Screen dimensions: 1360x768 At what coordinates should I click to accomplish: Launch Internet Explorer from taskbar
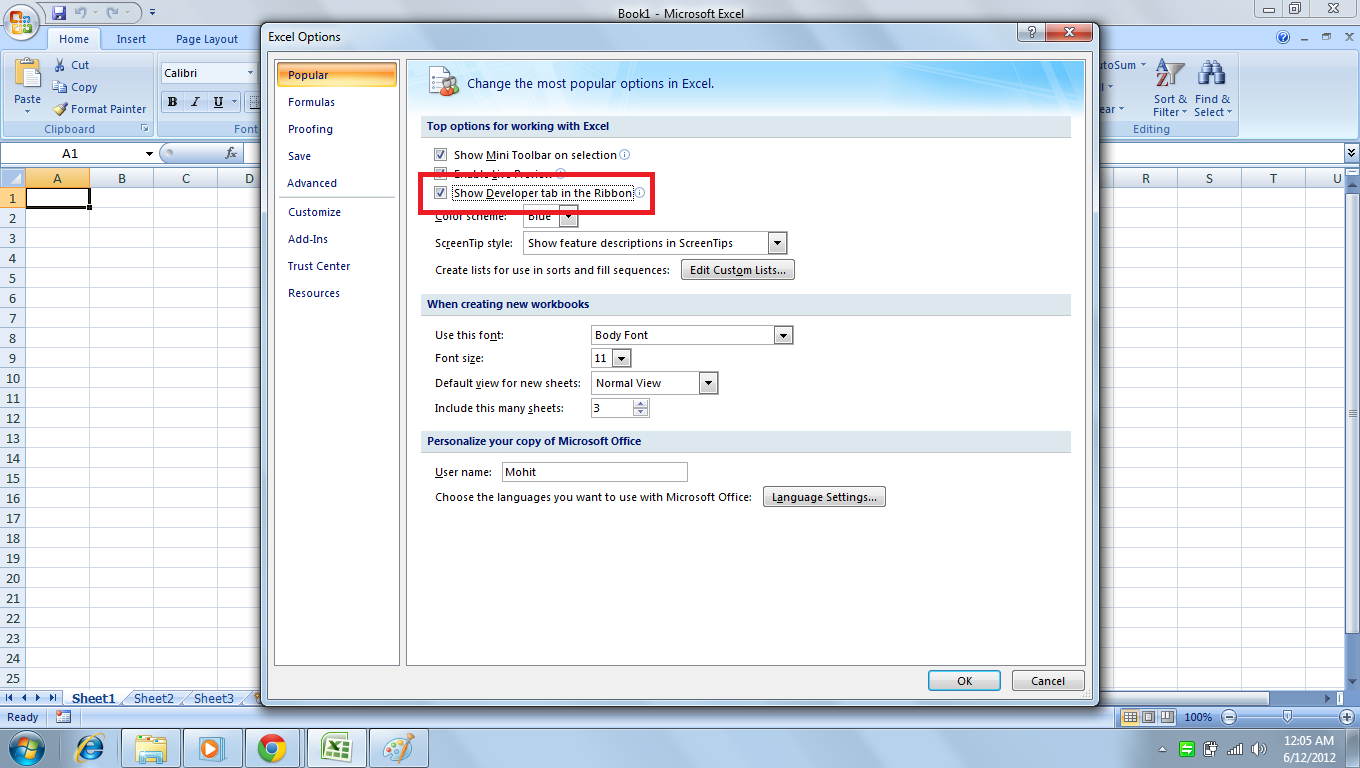pyautogui.click(x=91, y=748)
